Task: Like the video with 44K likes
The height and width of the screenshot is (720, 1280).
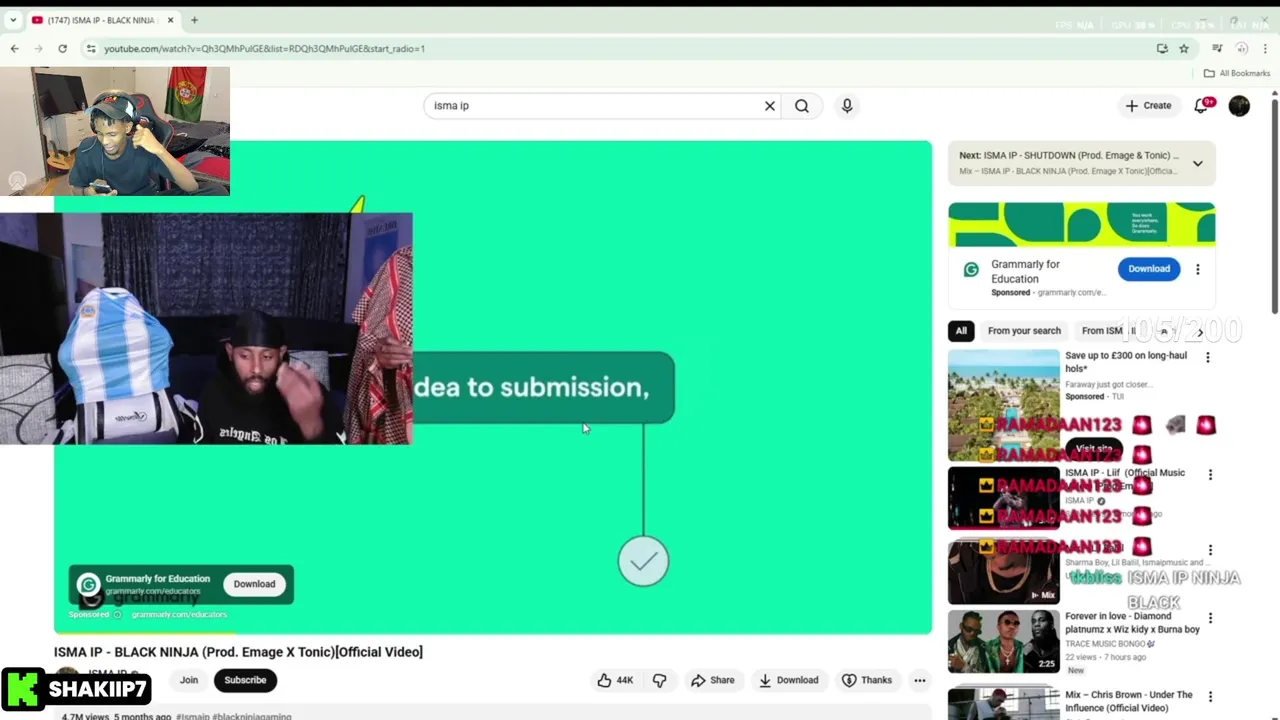Action: tap(616, 680)
